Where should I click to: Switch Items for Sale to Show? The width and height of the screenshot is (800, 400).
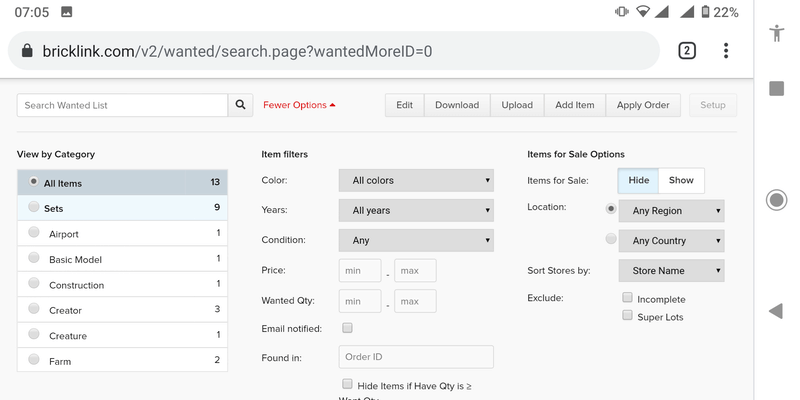point(680,181)
